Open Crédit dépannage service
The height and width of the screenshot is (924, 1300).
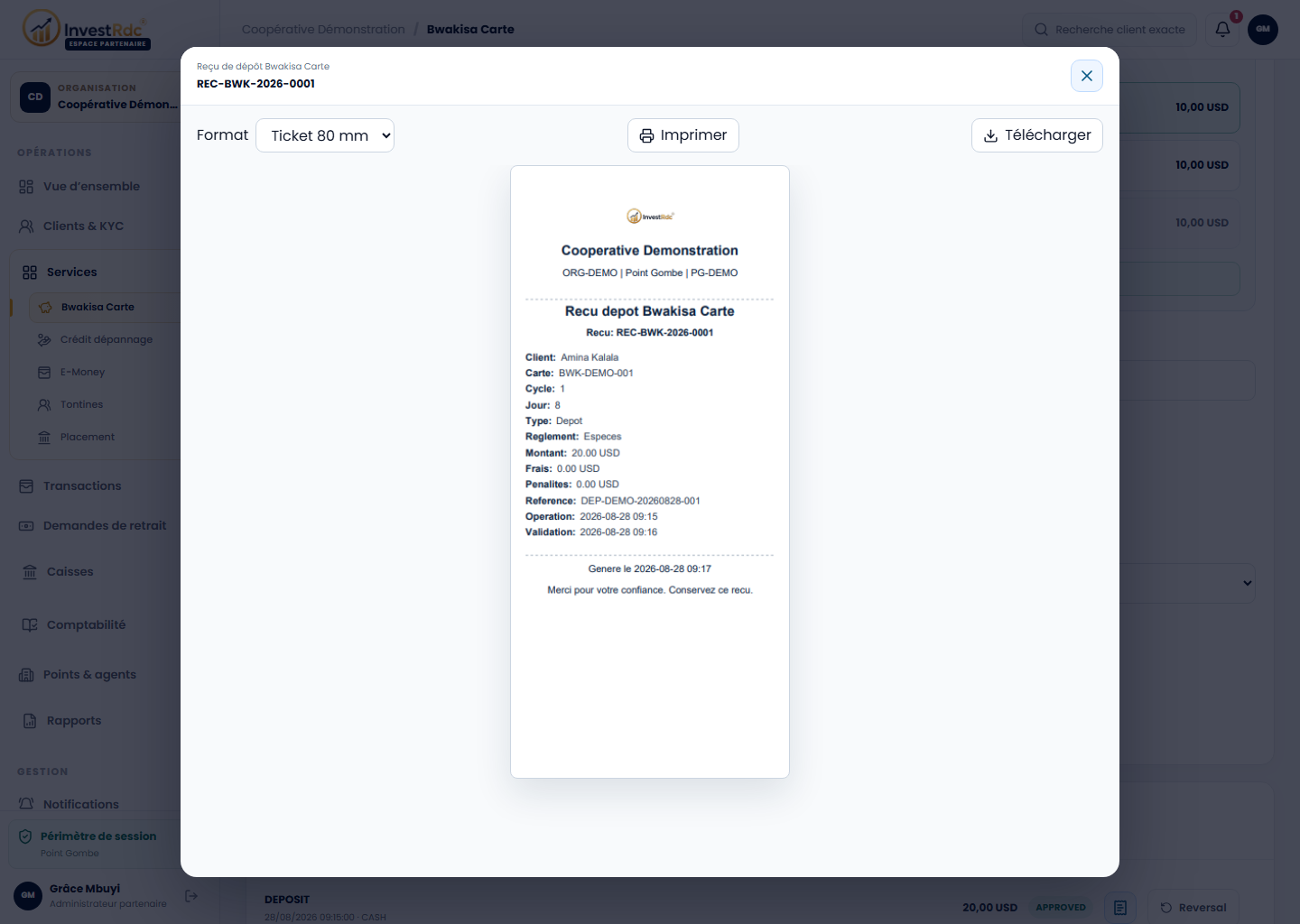coord(107,339)
